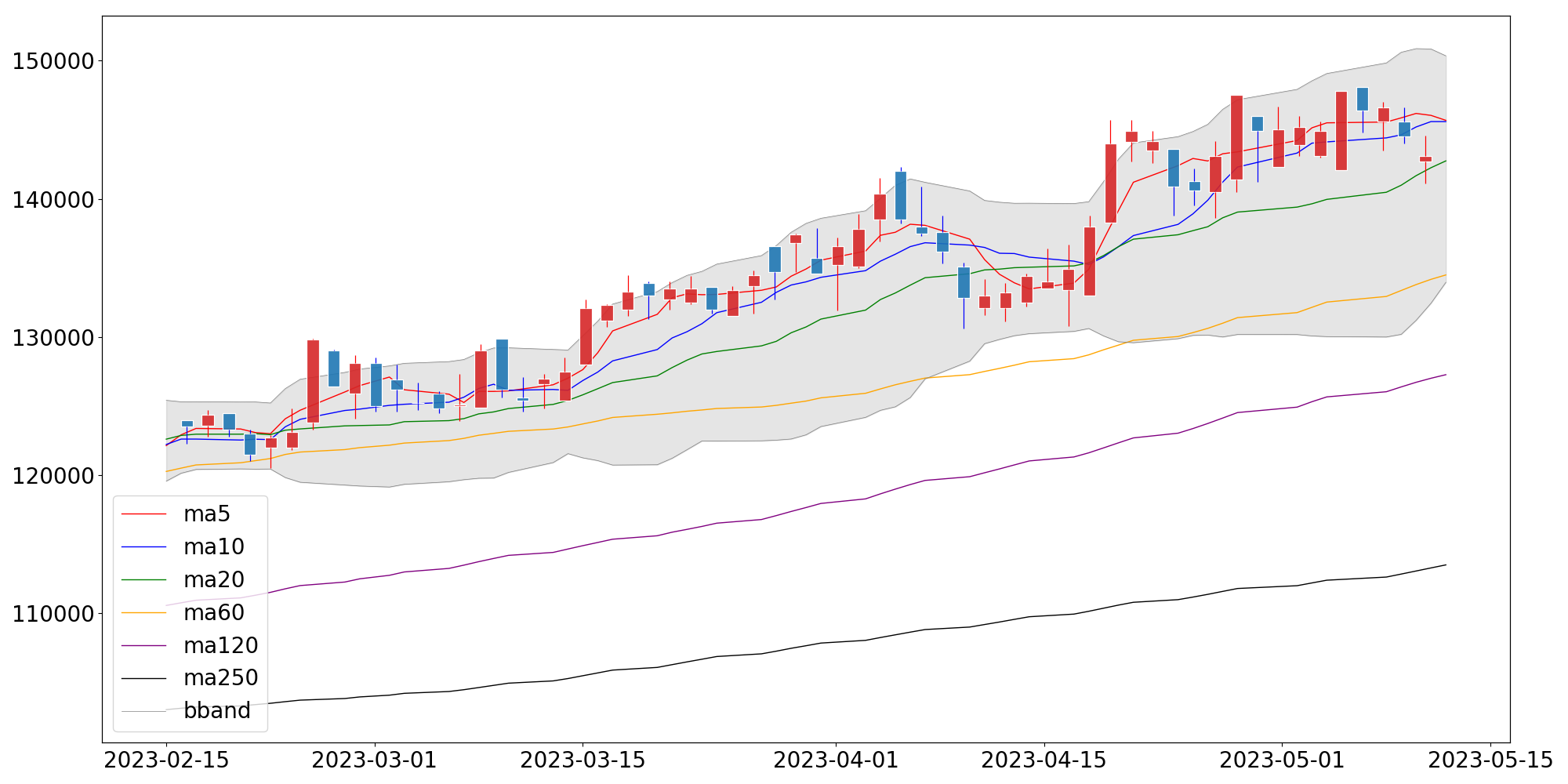The image size is (1568, 784).
Task: Click the purple ma120 legend line sample
Action: pos(144,646)
